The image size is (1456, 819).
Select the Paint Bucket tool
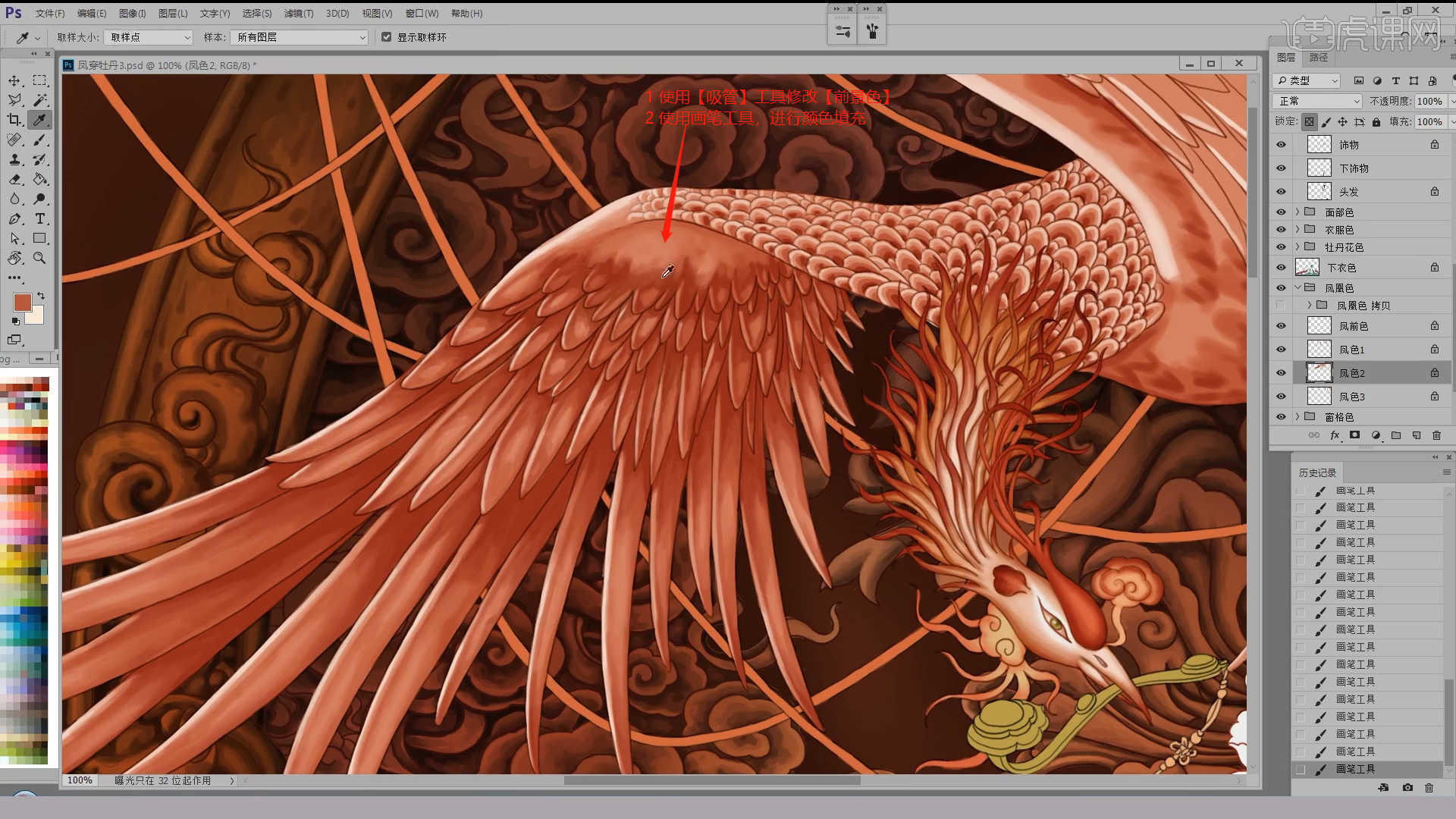pos(40,180)
